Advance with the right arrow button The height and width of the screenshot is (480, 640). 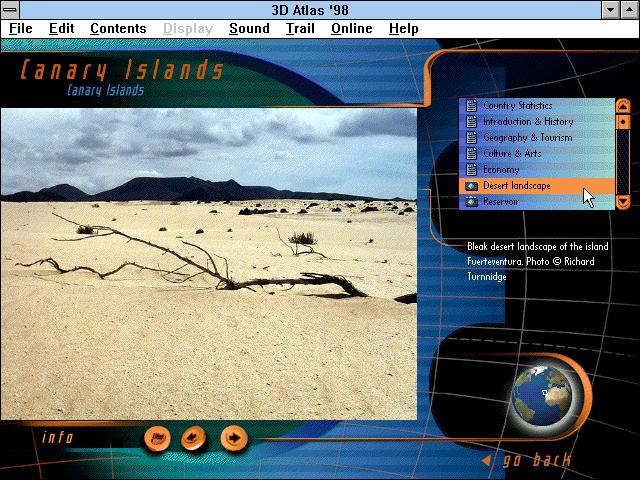click(x=234, y=438)
